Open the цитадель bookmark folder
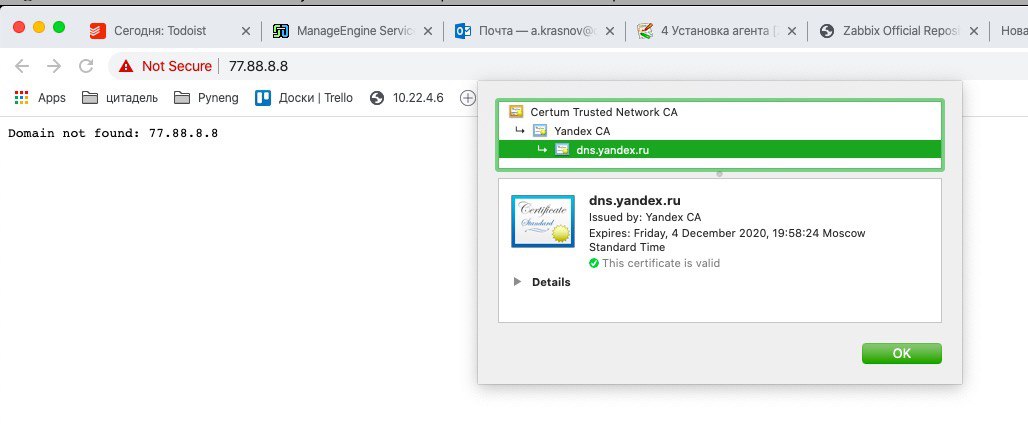The image size is (1028, 442). tap(120, 98)
